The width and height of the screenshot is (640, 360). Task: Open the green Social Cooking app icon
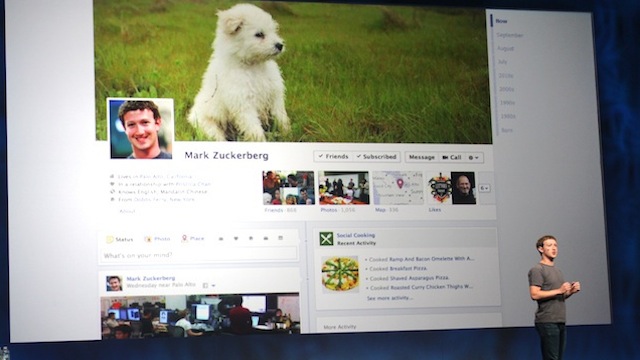click(326, 238)
